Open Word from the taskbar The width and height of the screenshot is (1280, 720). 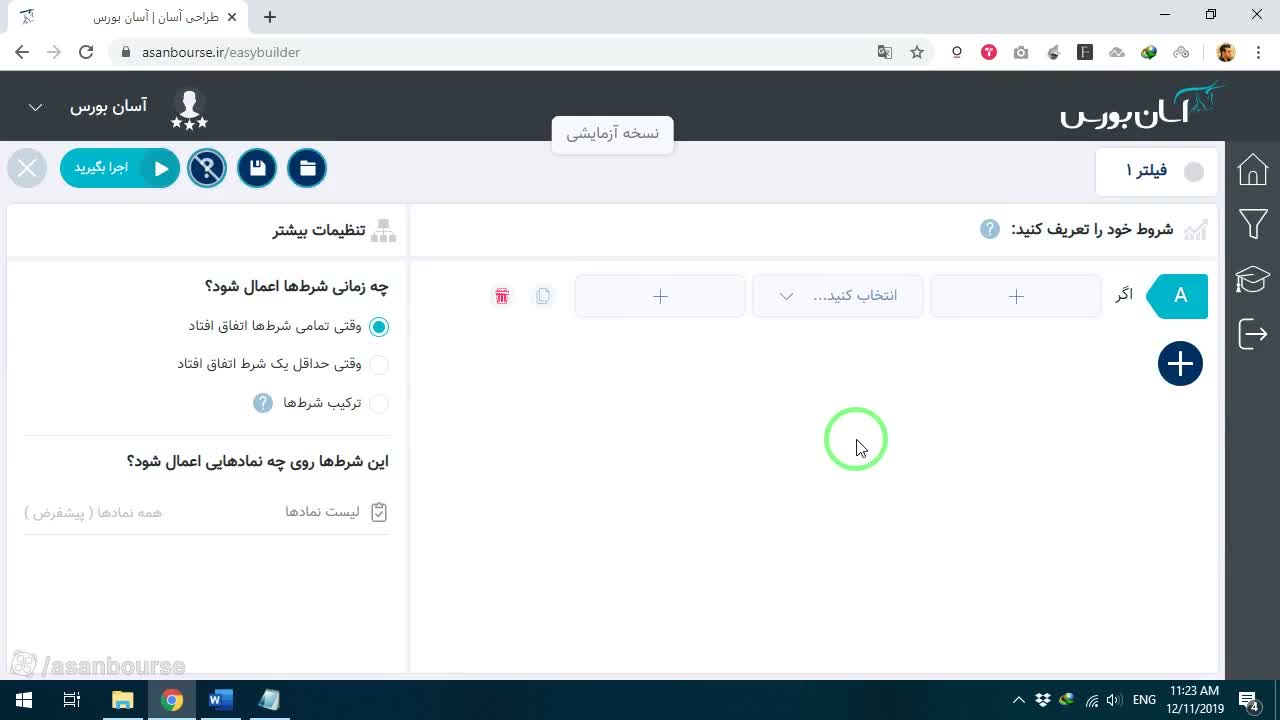pos(220,700)
